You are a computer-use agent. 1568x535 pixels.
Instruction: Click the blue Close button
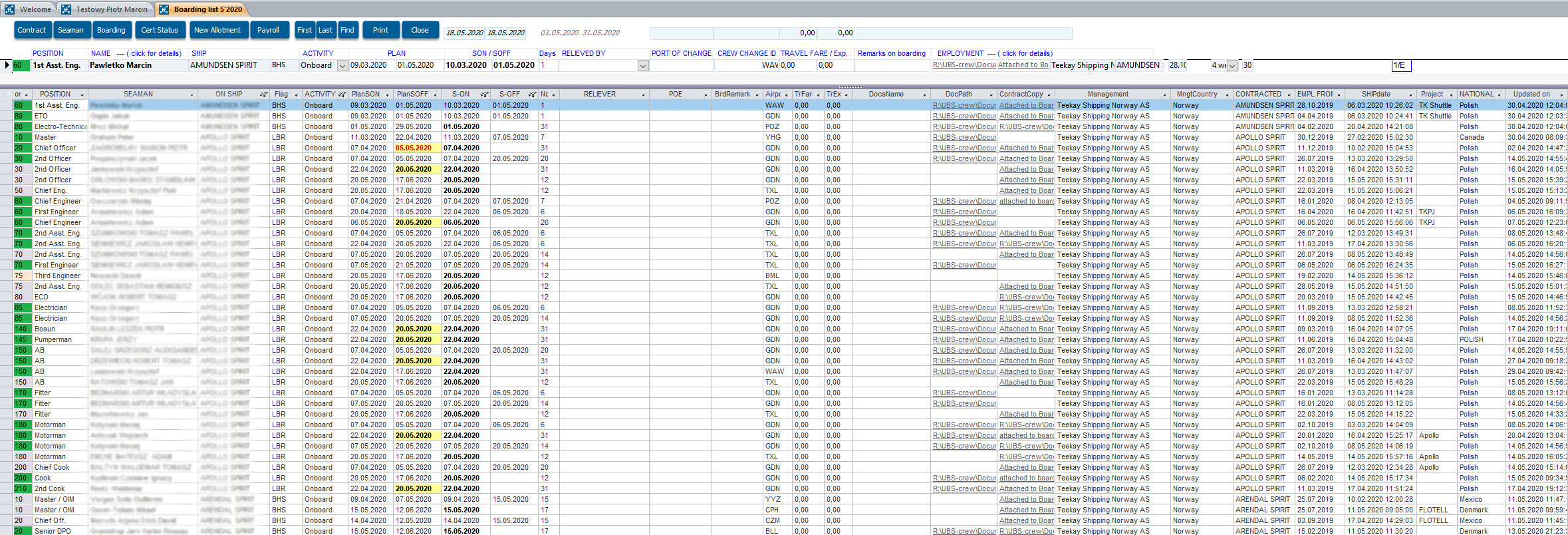[x=420, y=30]
